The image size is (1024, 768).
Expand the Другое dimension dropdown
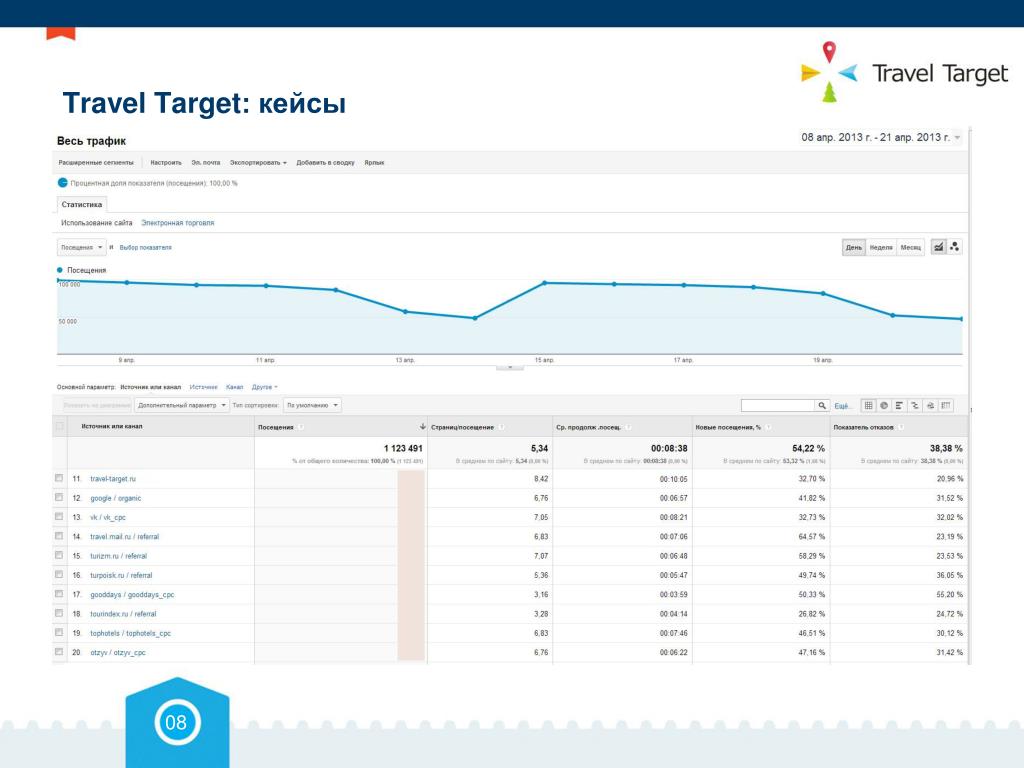point(264,387)
